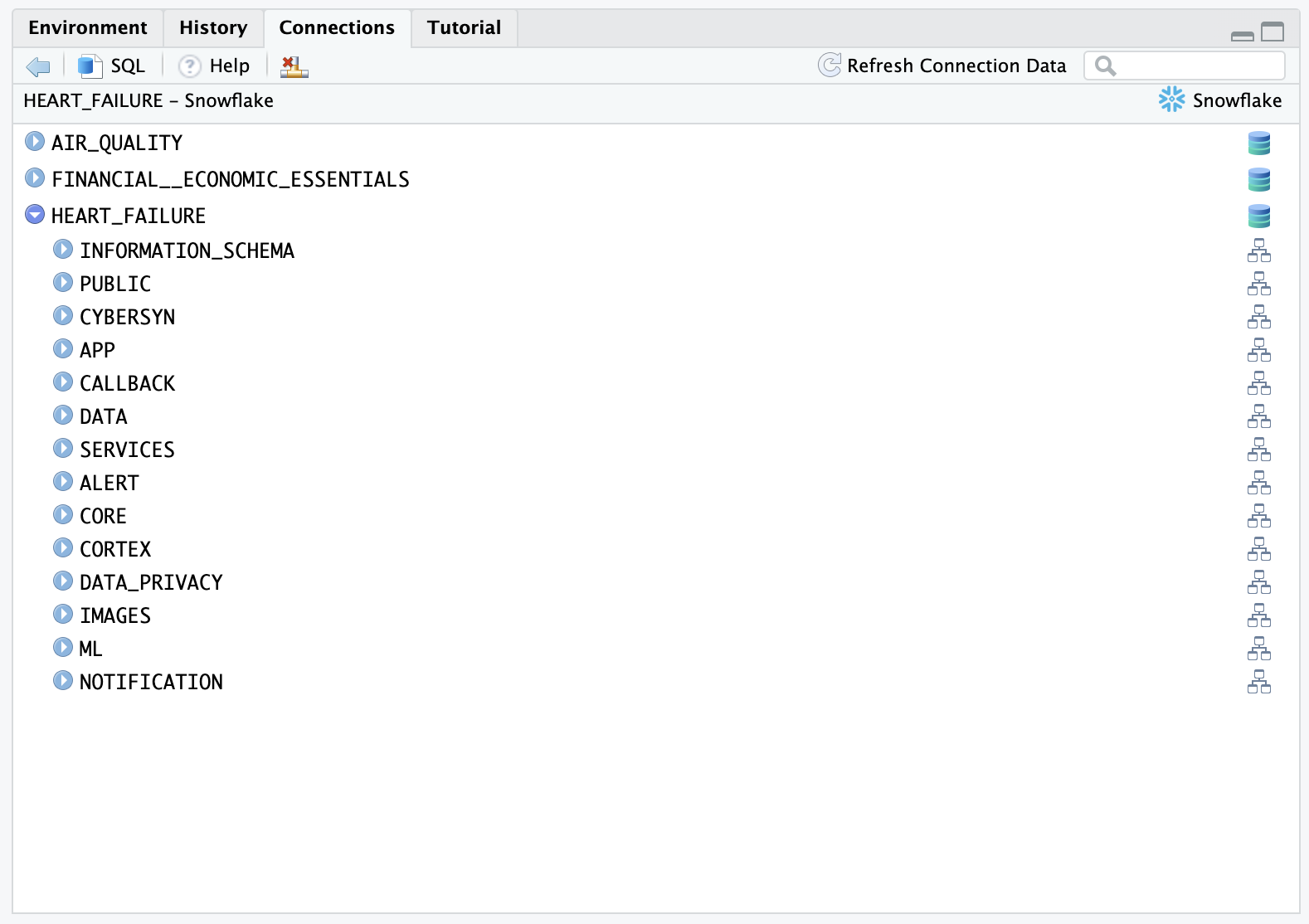Click the HEART_FAILURE – Snowflake connection title
Viewport: 1309px width, 924px height.
coord(148,101)
